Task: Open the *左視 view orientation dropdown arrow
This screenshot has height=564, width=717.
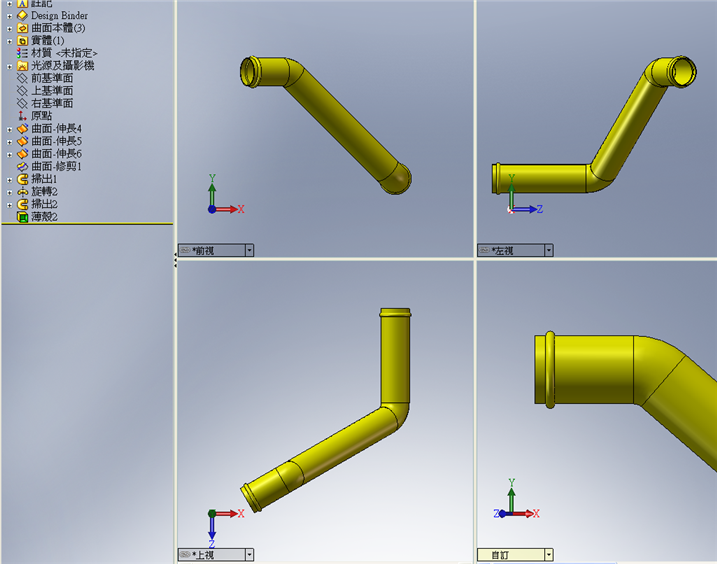Action: coord(549,250)
